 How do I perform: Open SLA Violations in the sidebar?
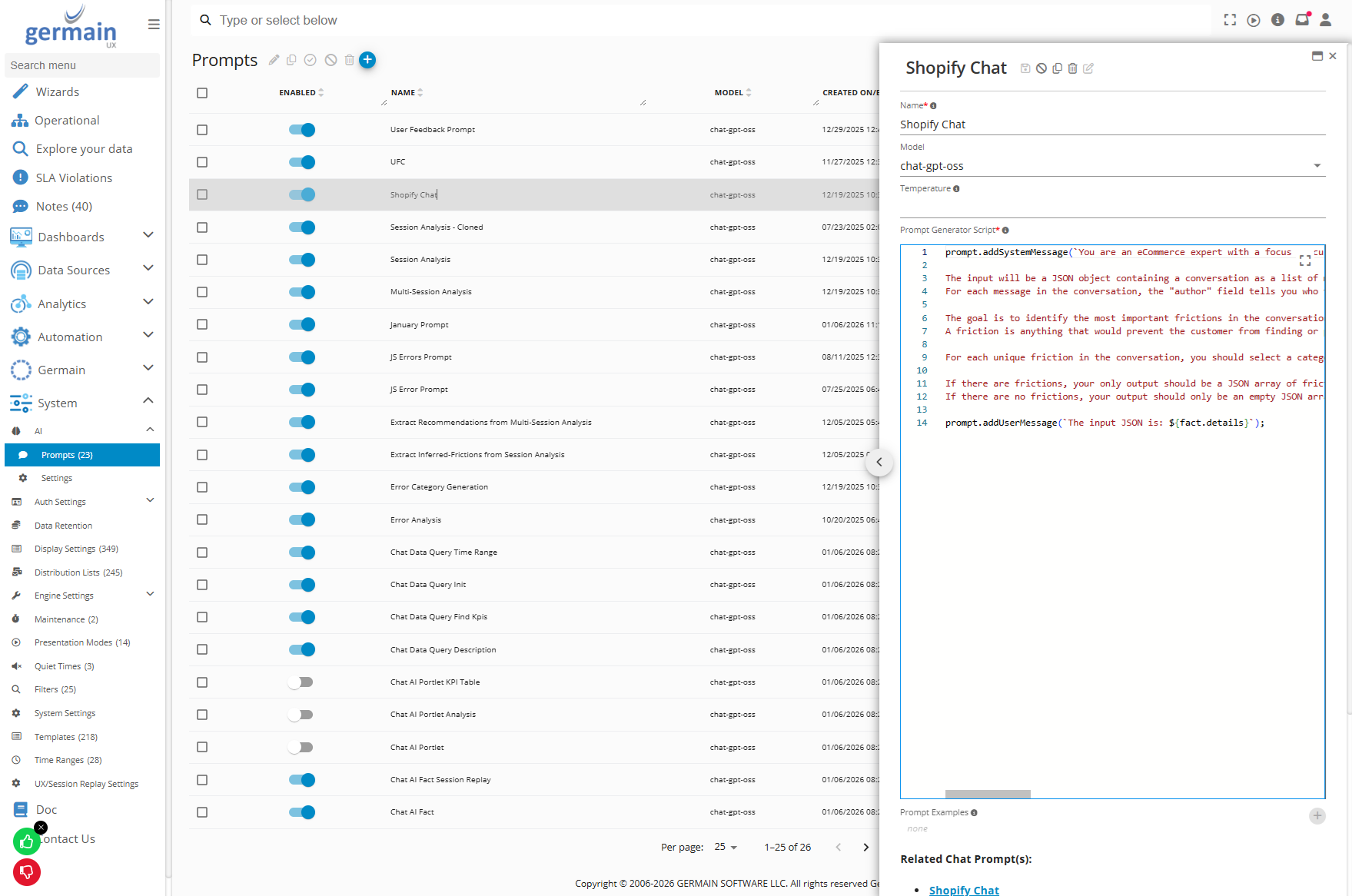(x=74, y=178)
